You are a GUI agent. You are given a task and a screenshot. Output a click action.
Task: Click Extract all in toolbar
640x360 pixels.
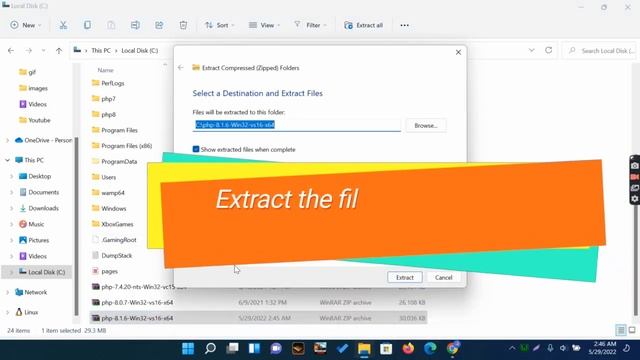pos(364,25)
